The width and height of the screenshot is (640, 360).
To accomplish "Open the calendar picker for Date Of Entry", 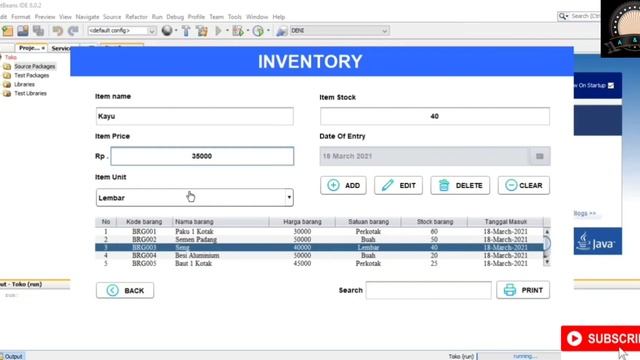I will click(540, 156).
